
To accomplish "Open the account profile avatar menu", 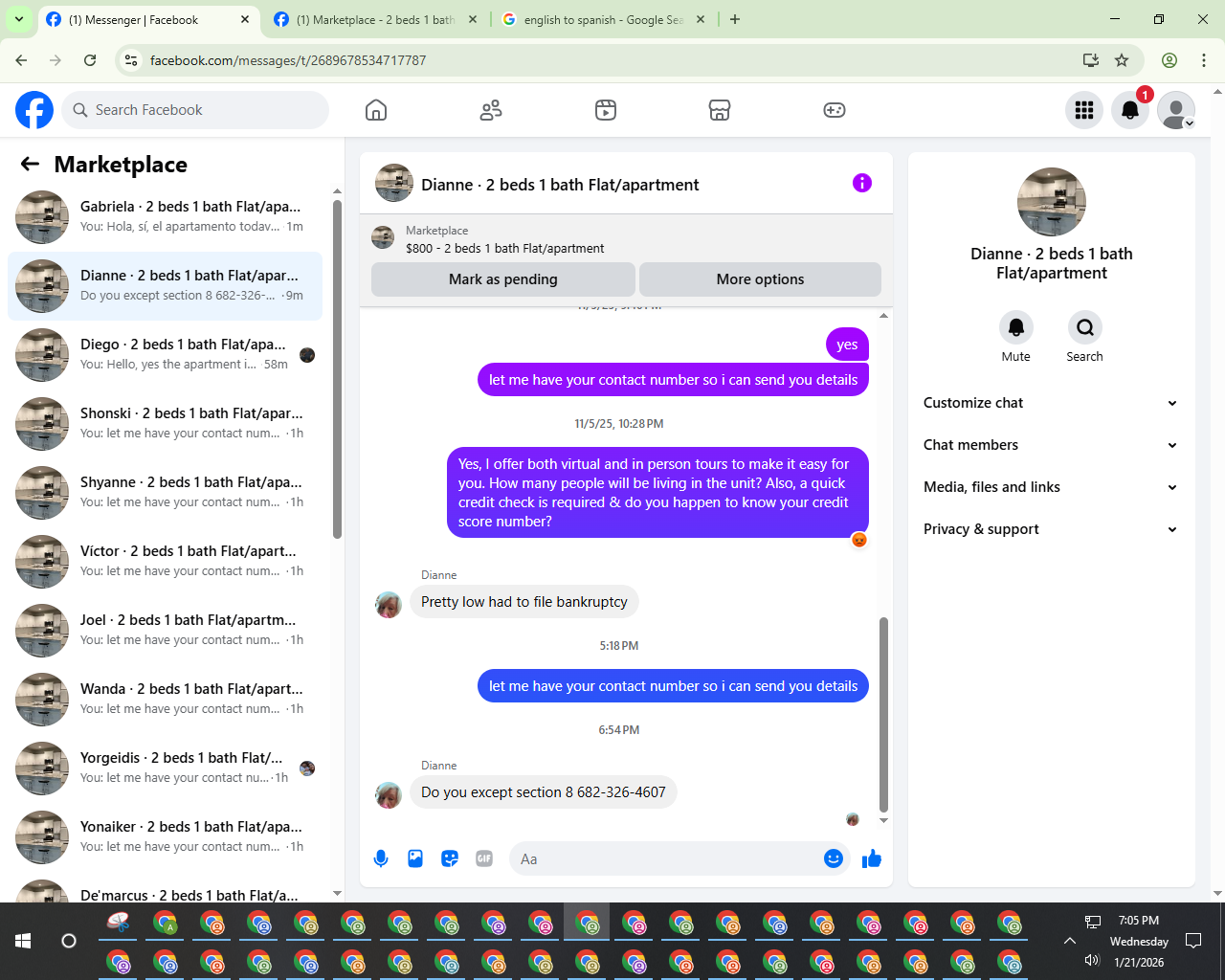I will [x=1176, y=110].
